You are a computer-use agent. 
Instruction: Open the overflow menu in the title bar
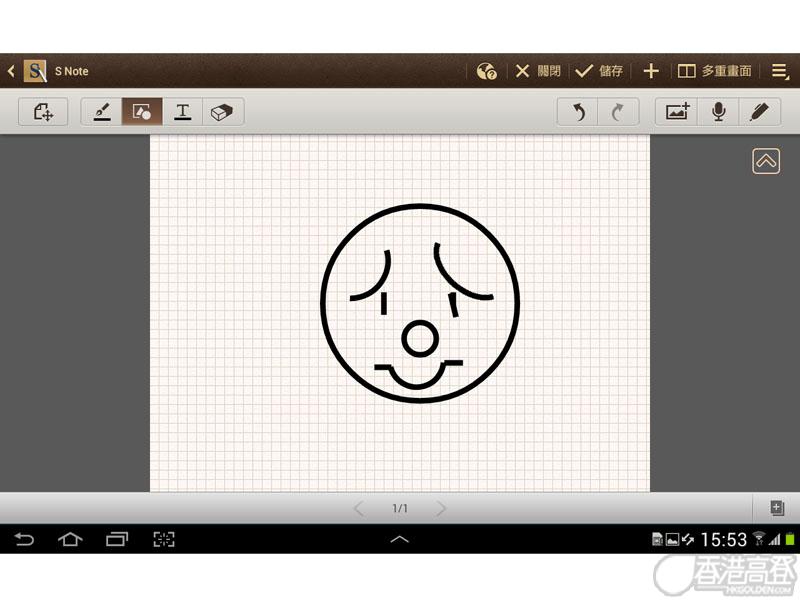pos(780,71)
